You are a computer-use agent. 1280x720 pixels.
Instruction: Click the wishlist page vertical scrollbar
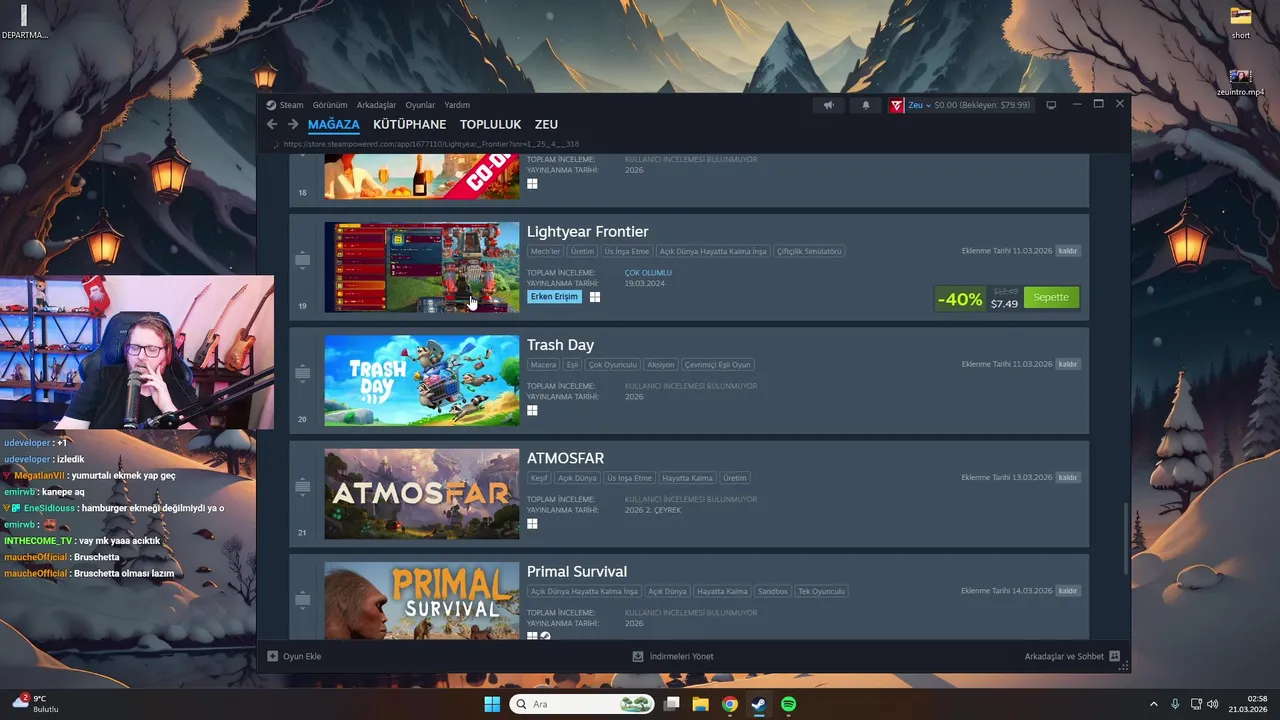pyautogui.click(x=1125, y=538)
